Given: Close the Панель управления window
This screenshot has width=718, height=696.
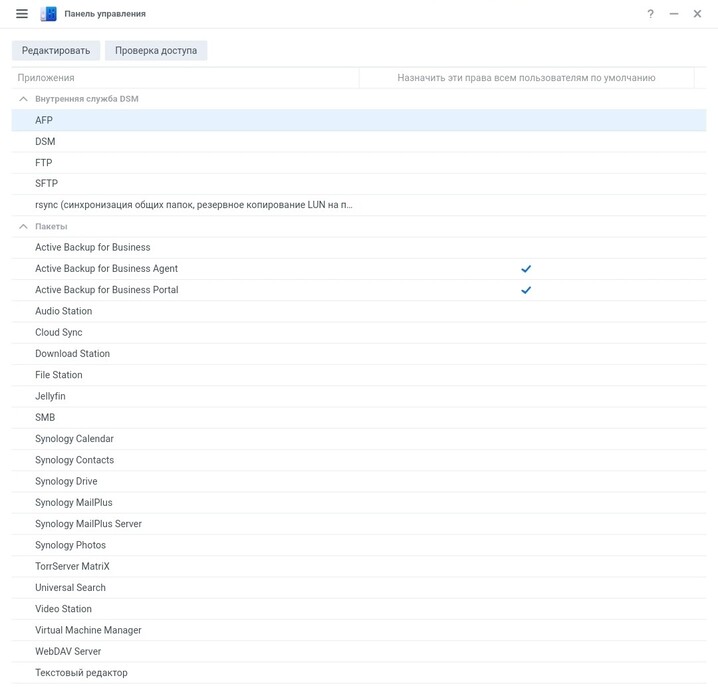Looking at the screenshot, I should [x=697, y=14].
